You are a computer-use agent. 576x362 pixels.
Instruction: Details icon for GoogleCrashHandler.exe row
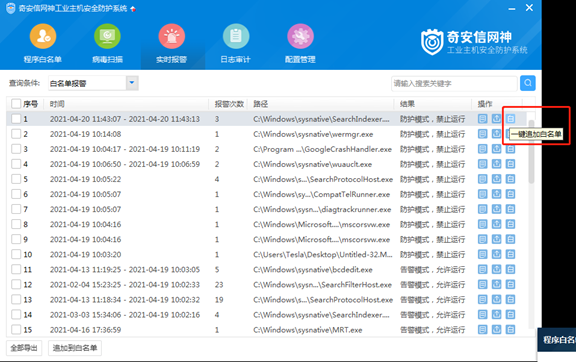click(x=482, y=149)
